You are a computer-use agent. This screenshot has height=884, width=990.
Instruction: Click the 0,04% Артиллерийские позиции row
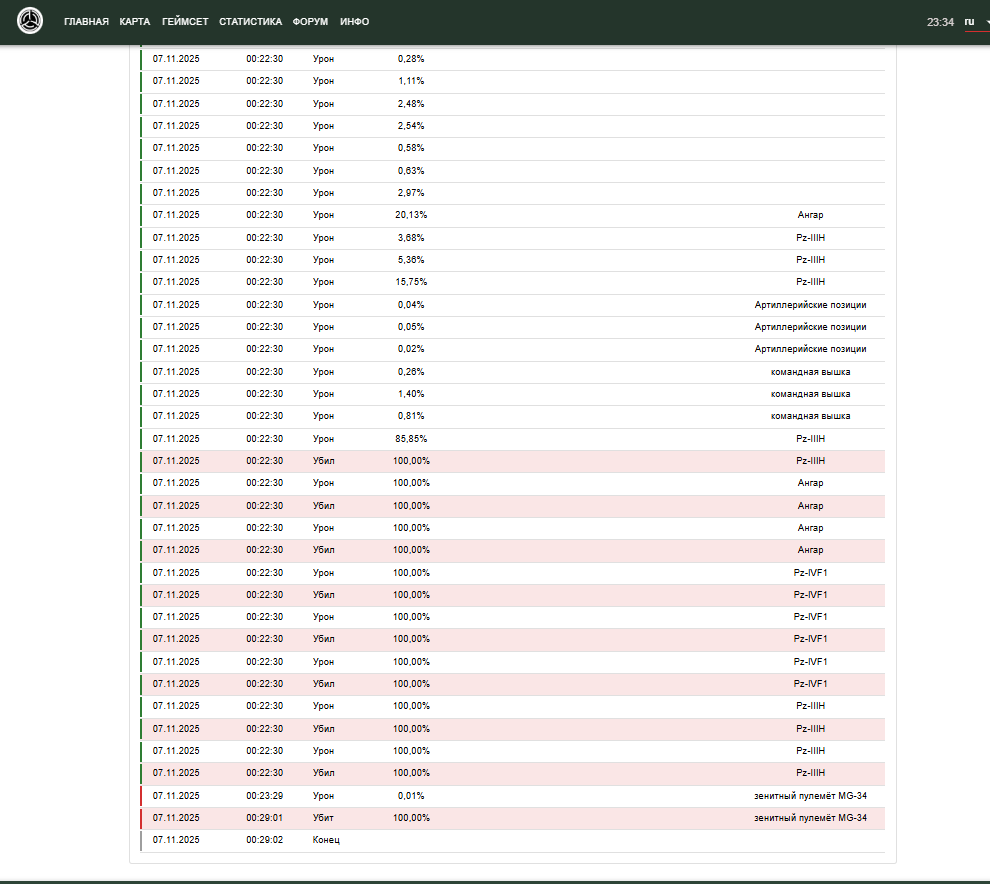pyautogui.click(x=512, y=305)
